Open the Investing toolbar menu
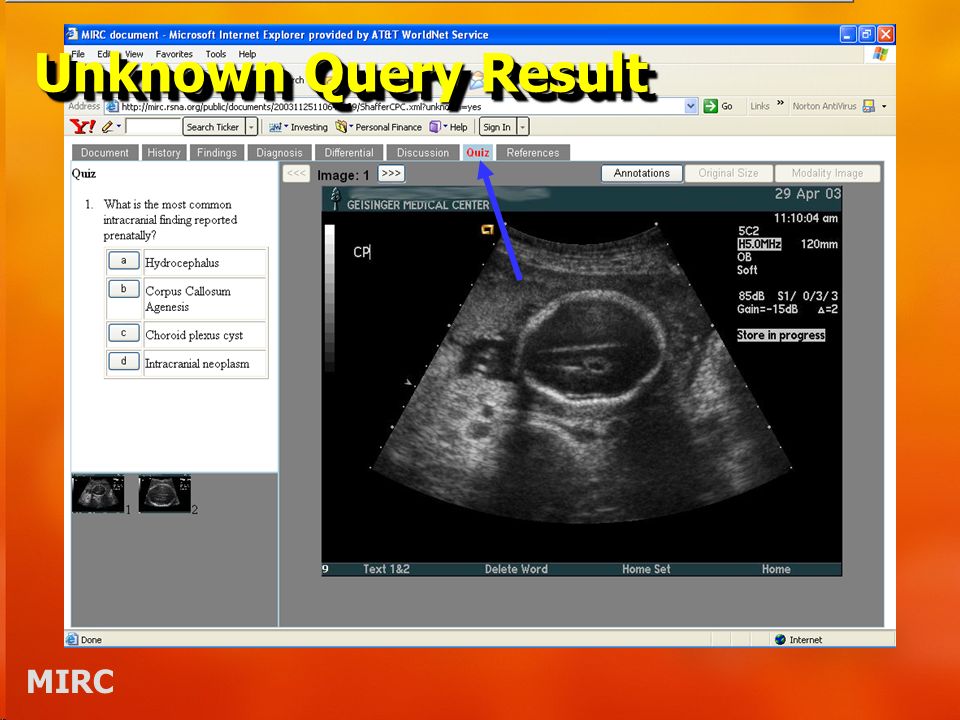Viewport: 960px width, 720px height. click(299, 127)
